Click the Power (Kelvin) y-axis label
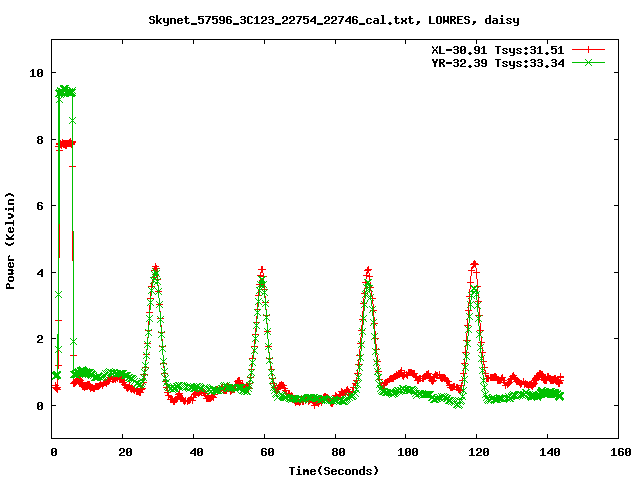This screenshot has height=480, width=640. (x=10, y=241)
